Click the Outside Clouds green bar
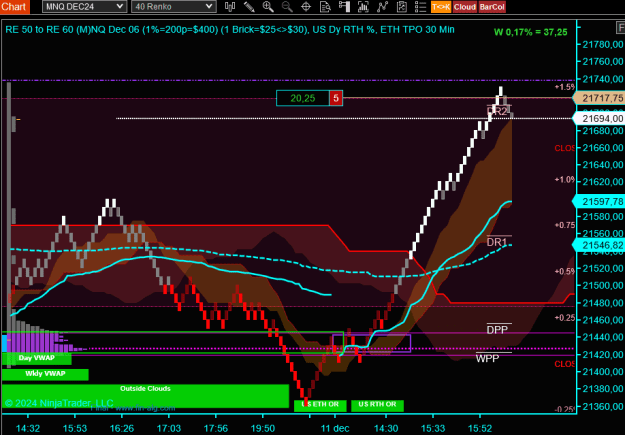Viewport: 625px width, 435px height. coord(145,396)
